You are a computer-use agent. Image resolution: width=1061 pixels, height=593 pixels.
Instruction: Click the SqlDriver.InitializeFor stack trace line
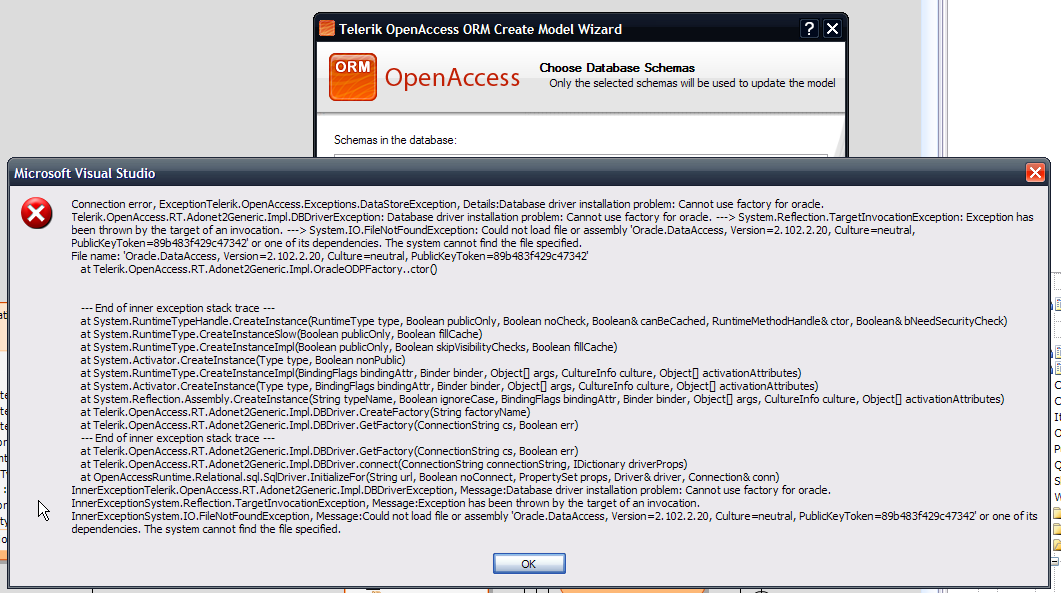point(430,477)
